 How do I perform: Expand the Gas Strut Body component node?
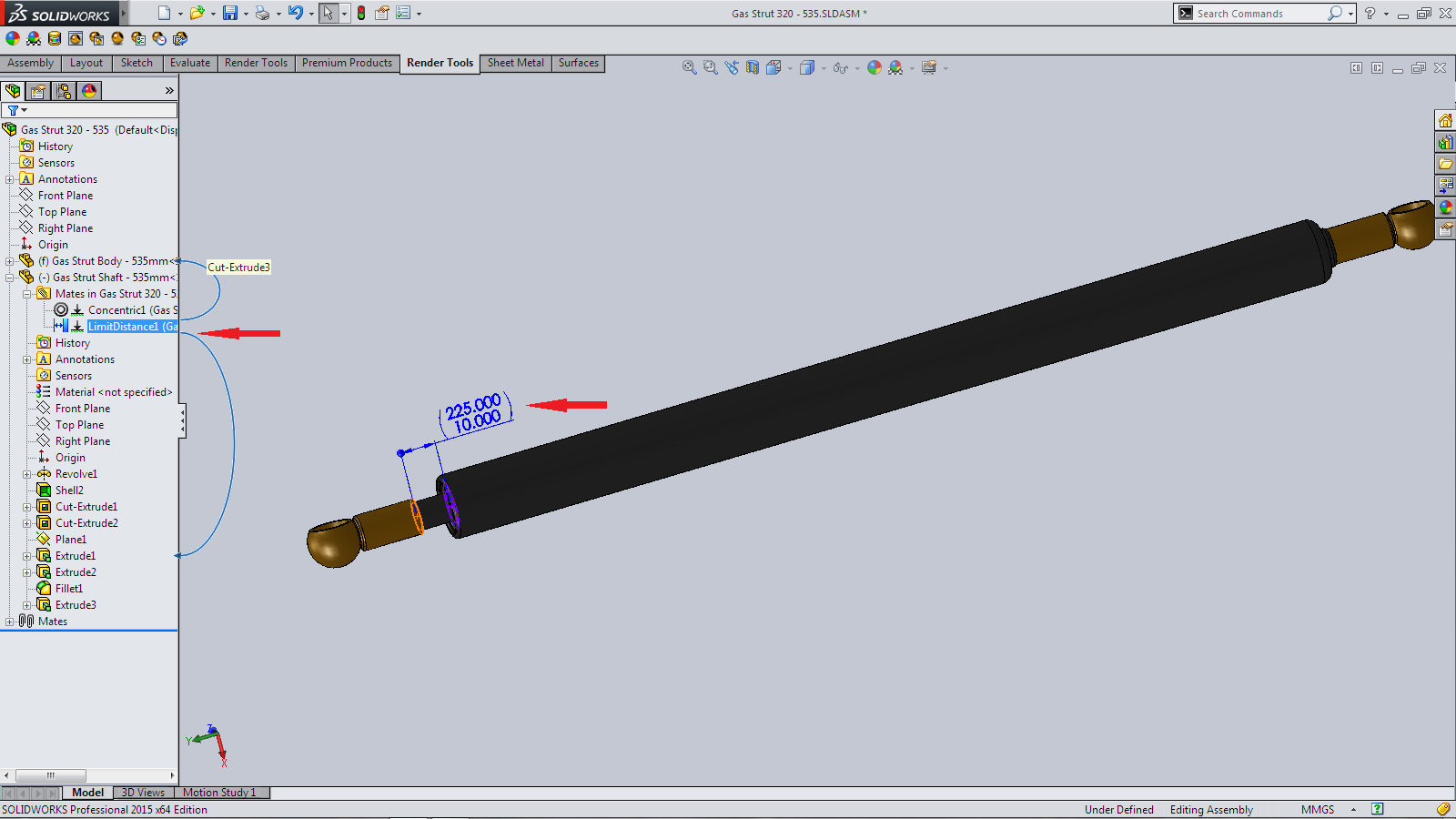[x=10, y=261]
